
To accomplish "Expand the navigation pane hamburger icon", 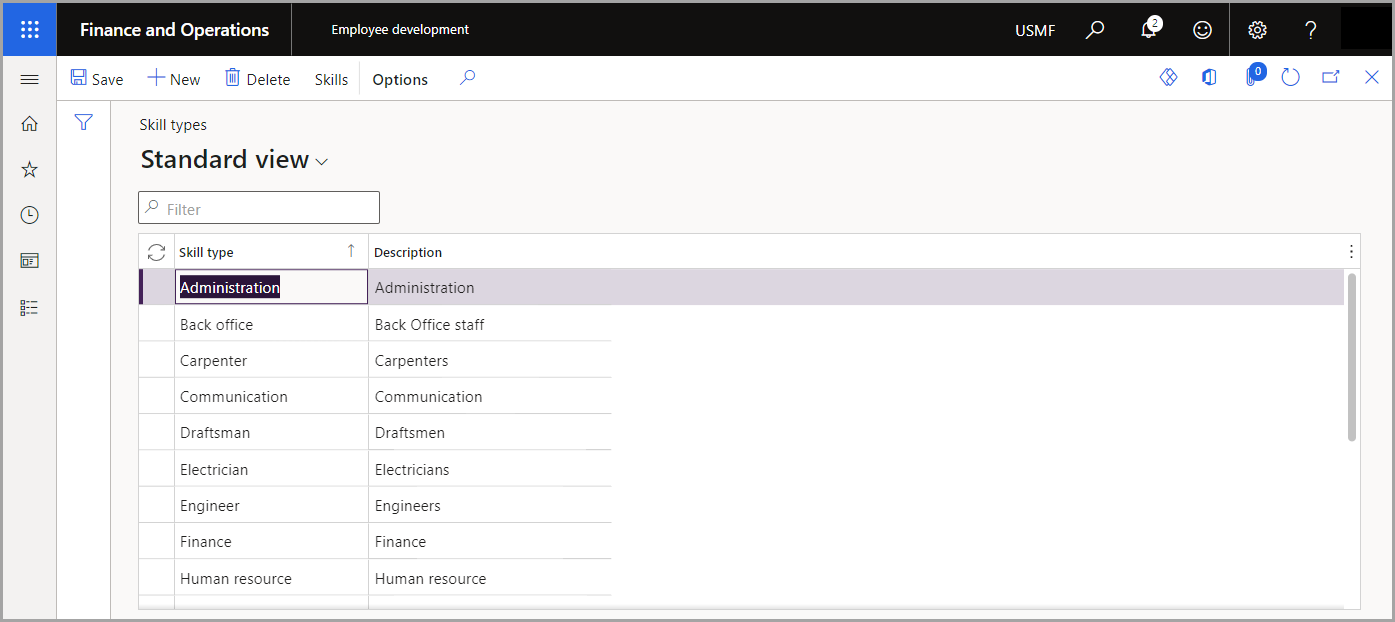I will [x=29, y=79].
